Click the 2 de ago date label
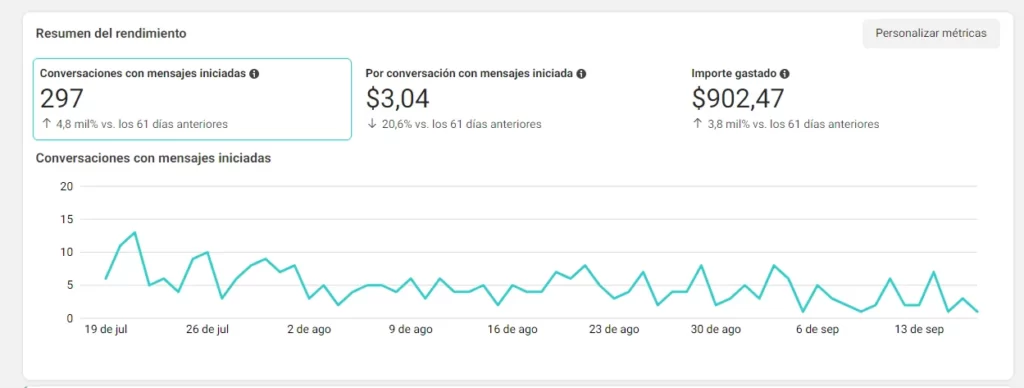1024x388 pixels. [x=309, y=330]
